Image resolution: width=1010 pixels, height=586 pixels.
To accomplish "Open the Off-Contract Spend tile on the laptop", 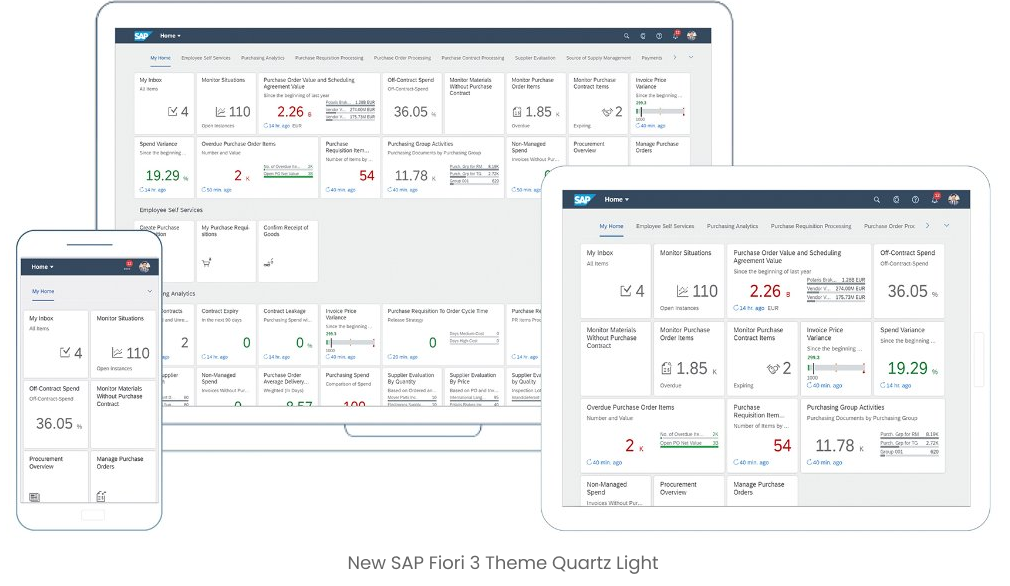I will (412, 102).
